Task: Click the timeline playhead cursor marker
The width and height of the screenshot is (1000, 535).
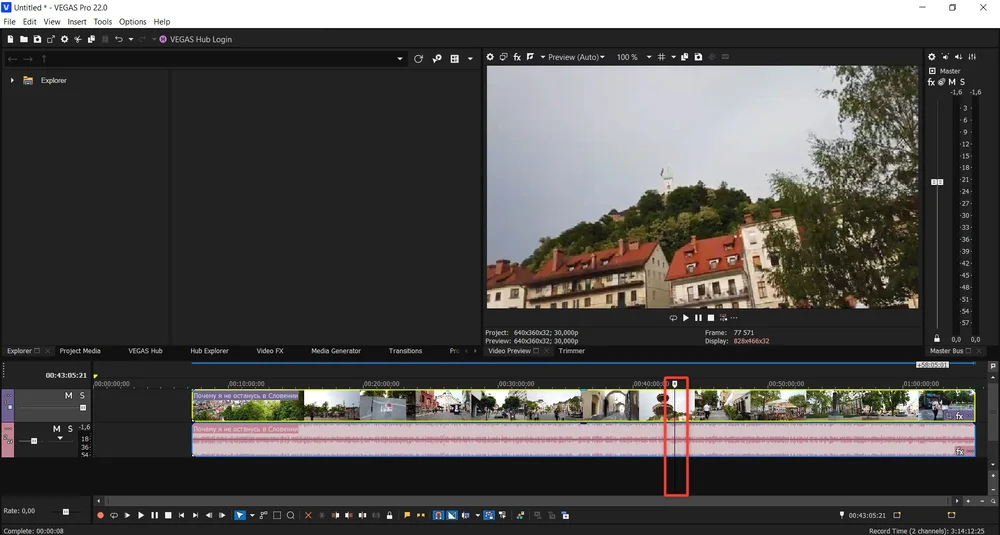Action: [675, 383]
